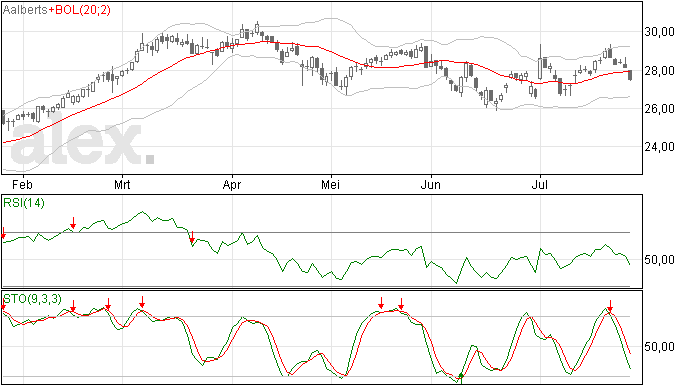690x387 pixels.
Task: Click the 24,00 price axis value
Action: (x=659, y=147)
